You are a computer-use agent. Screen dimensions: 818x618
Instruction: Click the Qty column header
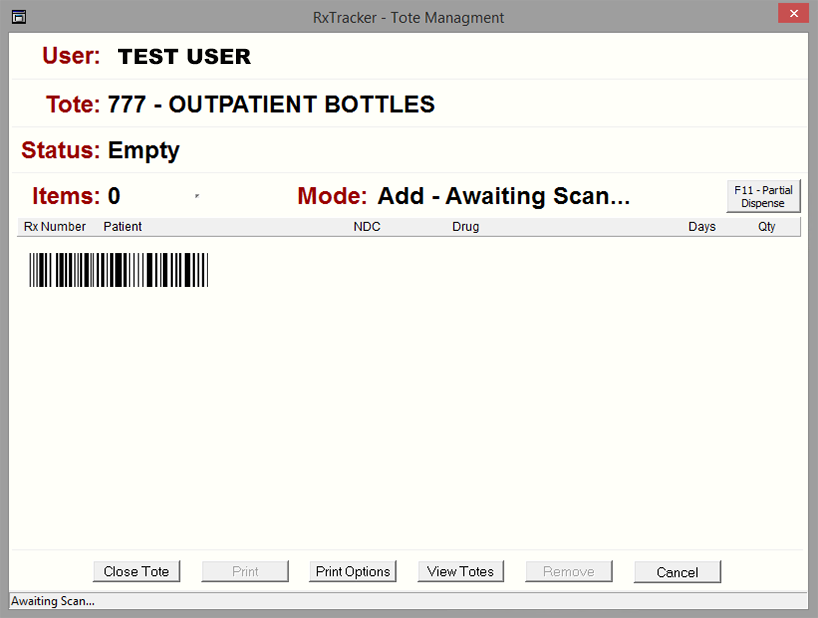(x=767, y=227)
